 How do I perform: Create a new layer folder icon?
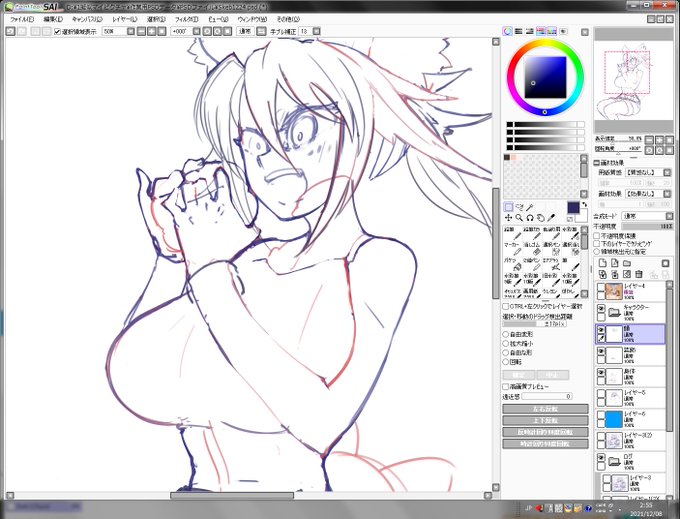[x=627, y=263]
